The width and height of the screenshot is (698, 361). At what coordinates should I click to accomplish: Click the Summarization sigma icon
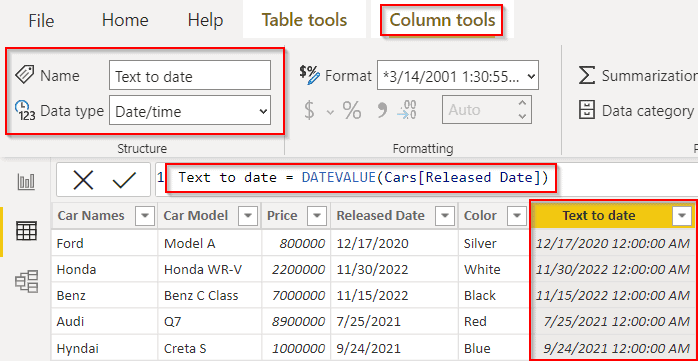[x=587, y=76]
